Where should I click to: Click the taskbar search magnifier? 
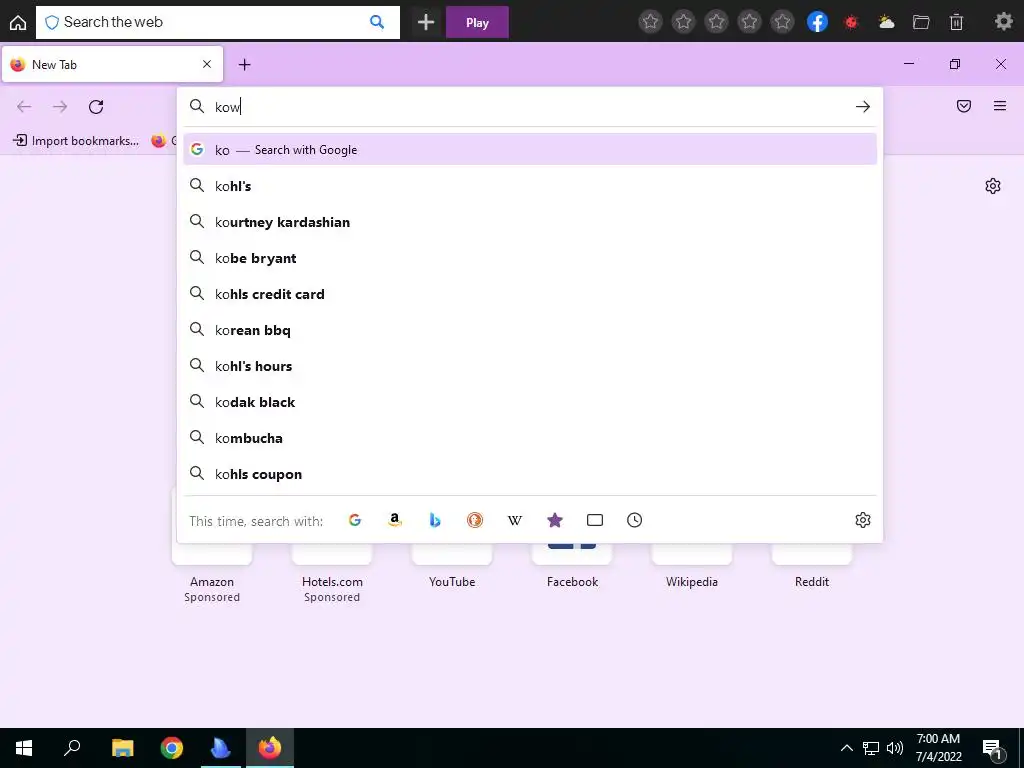coord(72,748)
